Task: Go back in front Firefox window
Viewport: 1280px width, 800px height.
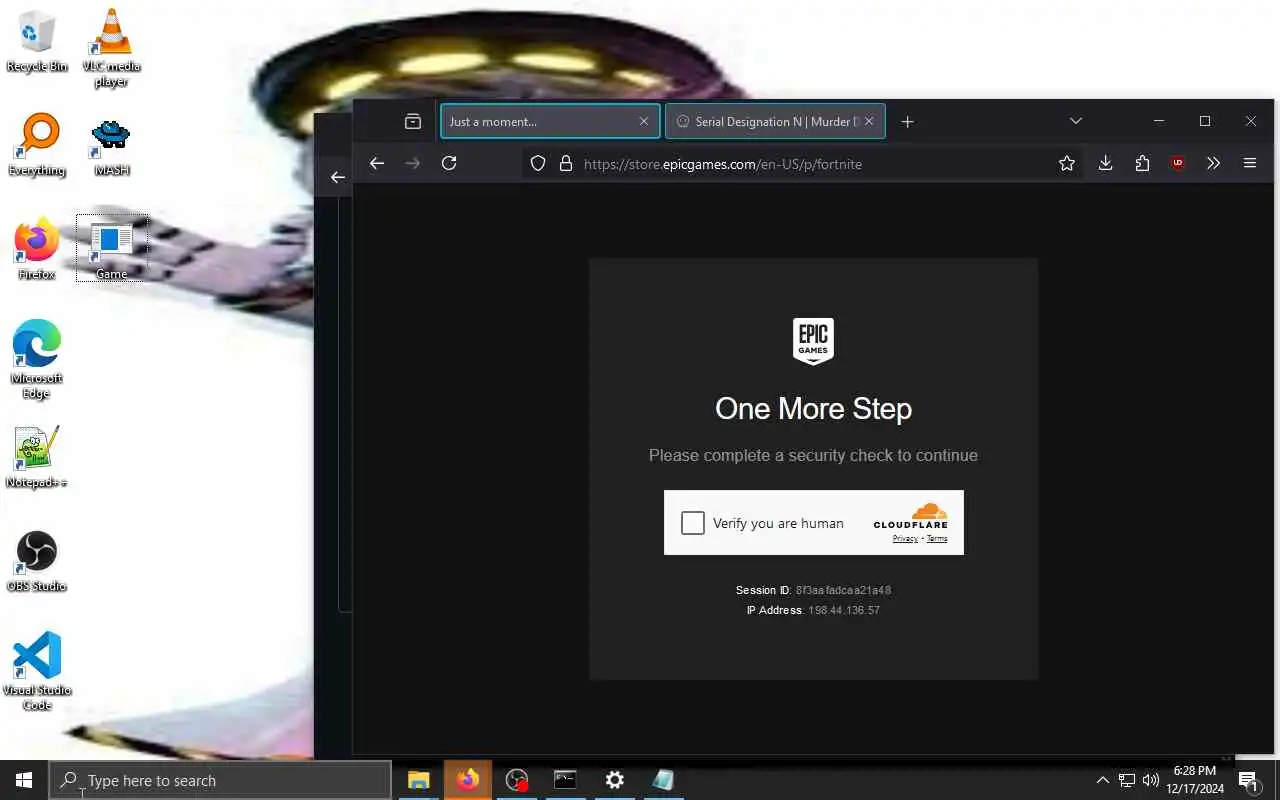Action: (377, 163)
